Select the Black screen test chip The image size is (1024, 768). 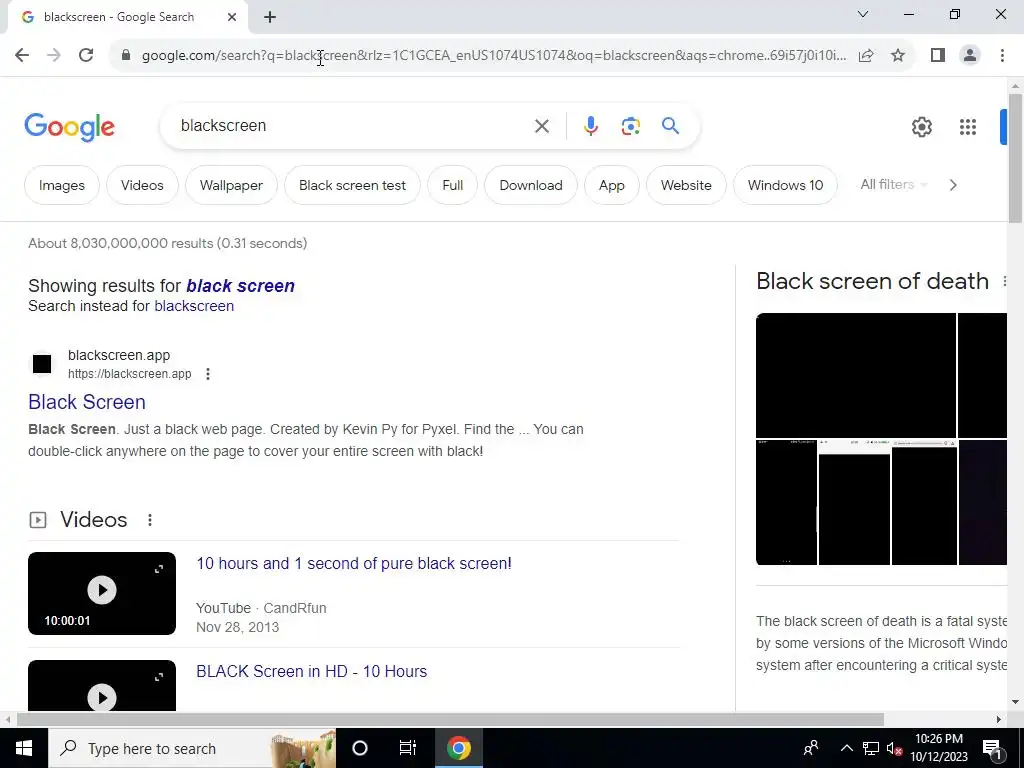coord(353,185)
